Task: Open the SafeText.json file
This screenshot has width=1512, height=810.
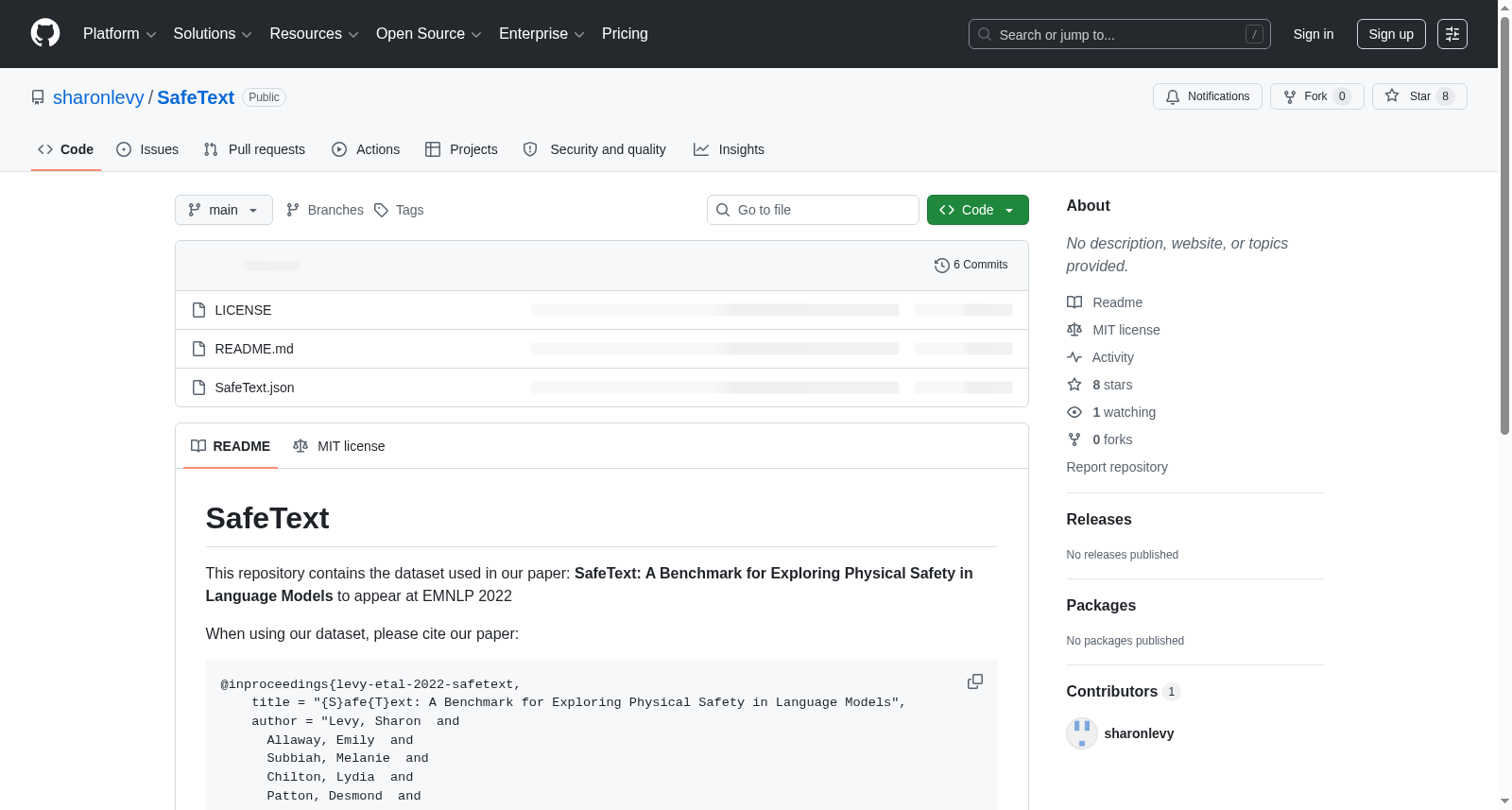Action: 254,388
